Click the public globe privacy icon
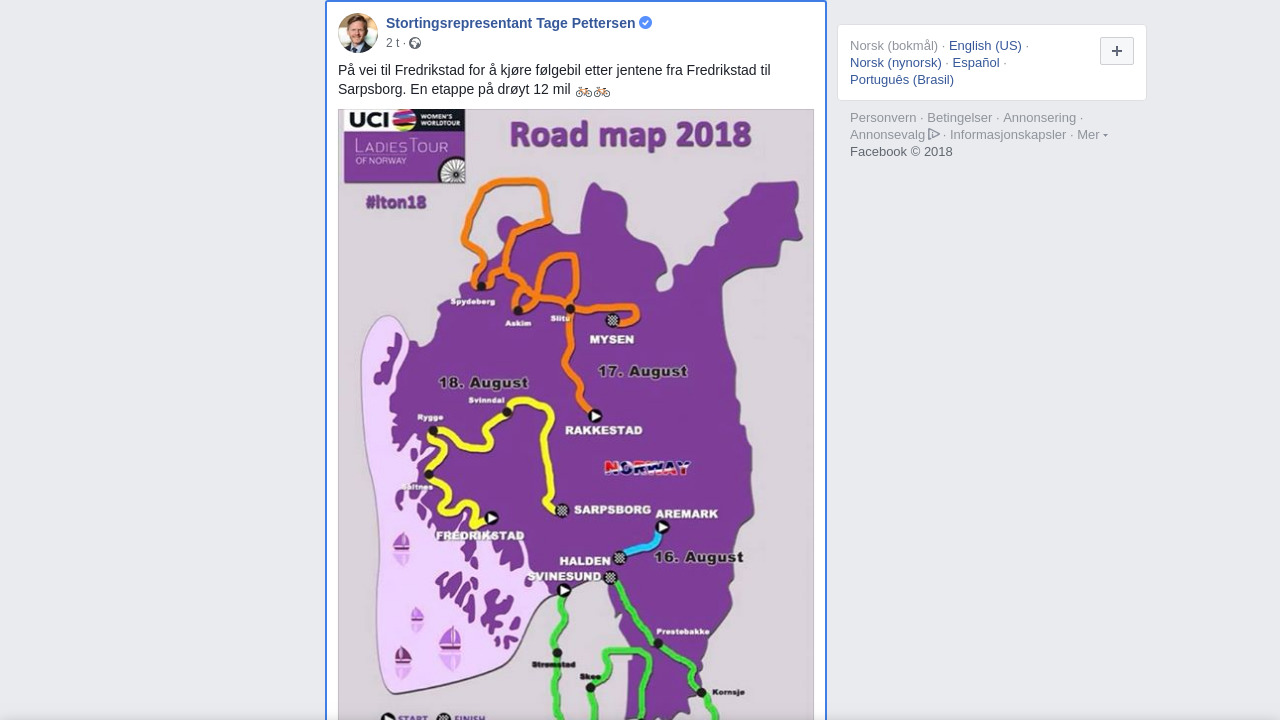 (415, 43)
